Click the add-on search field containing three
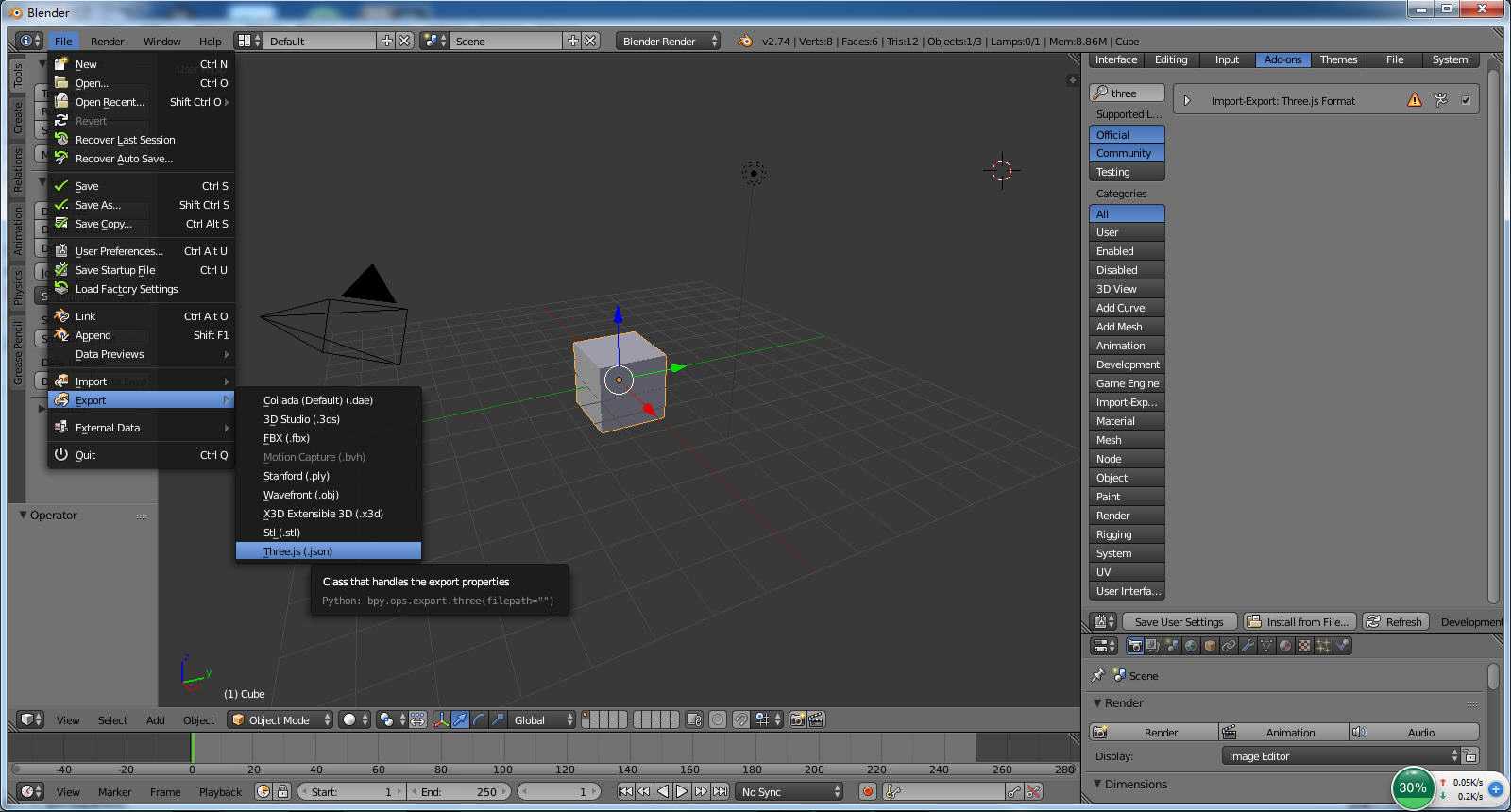Viewport: 1511px width, 812px height. point(1127,93)
